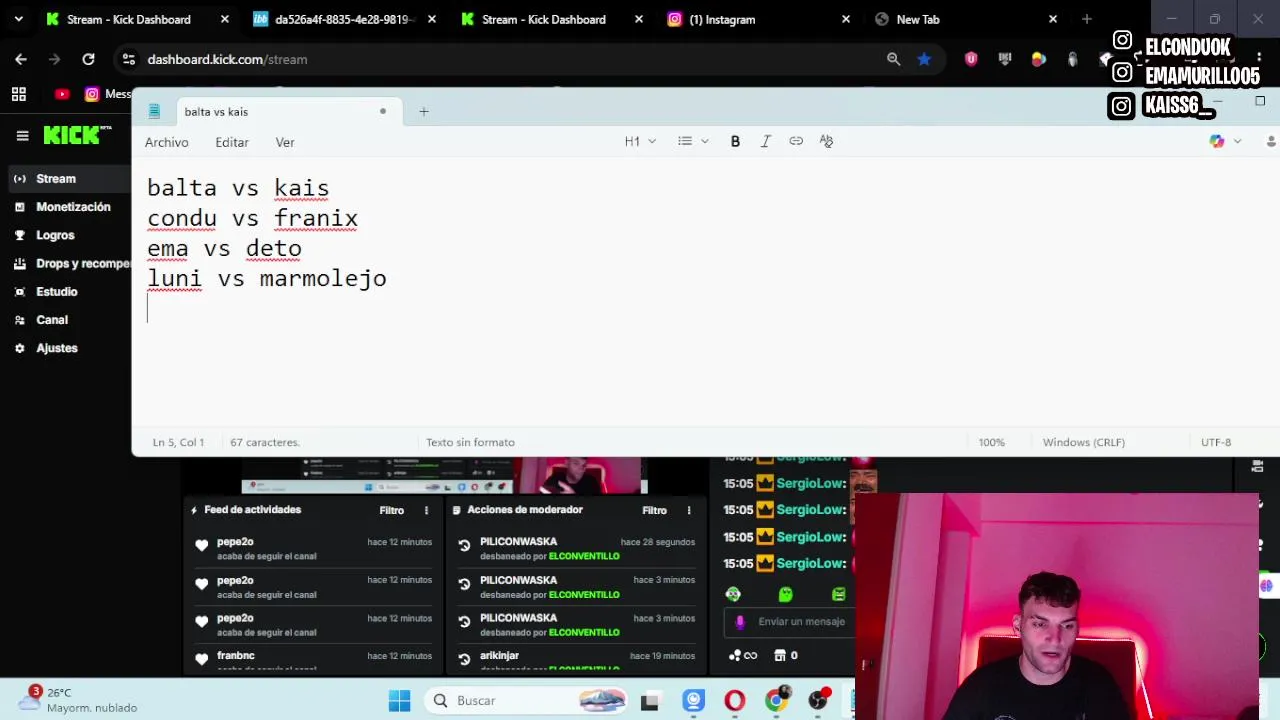1280x720 pixels.
Task: Go back in the browser
Action: click(x=21, y=59)
